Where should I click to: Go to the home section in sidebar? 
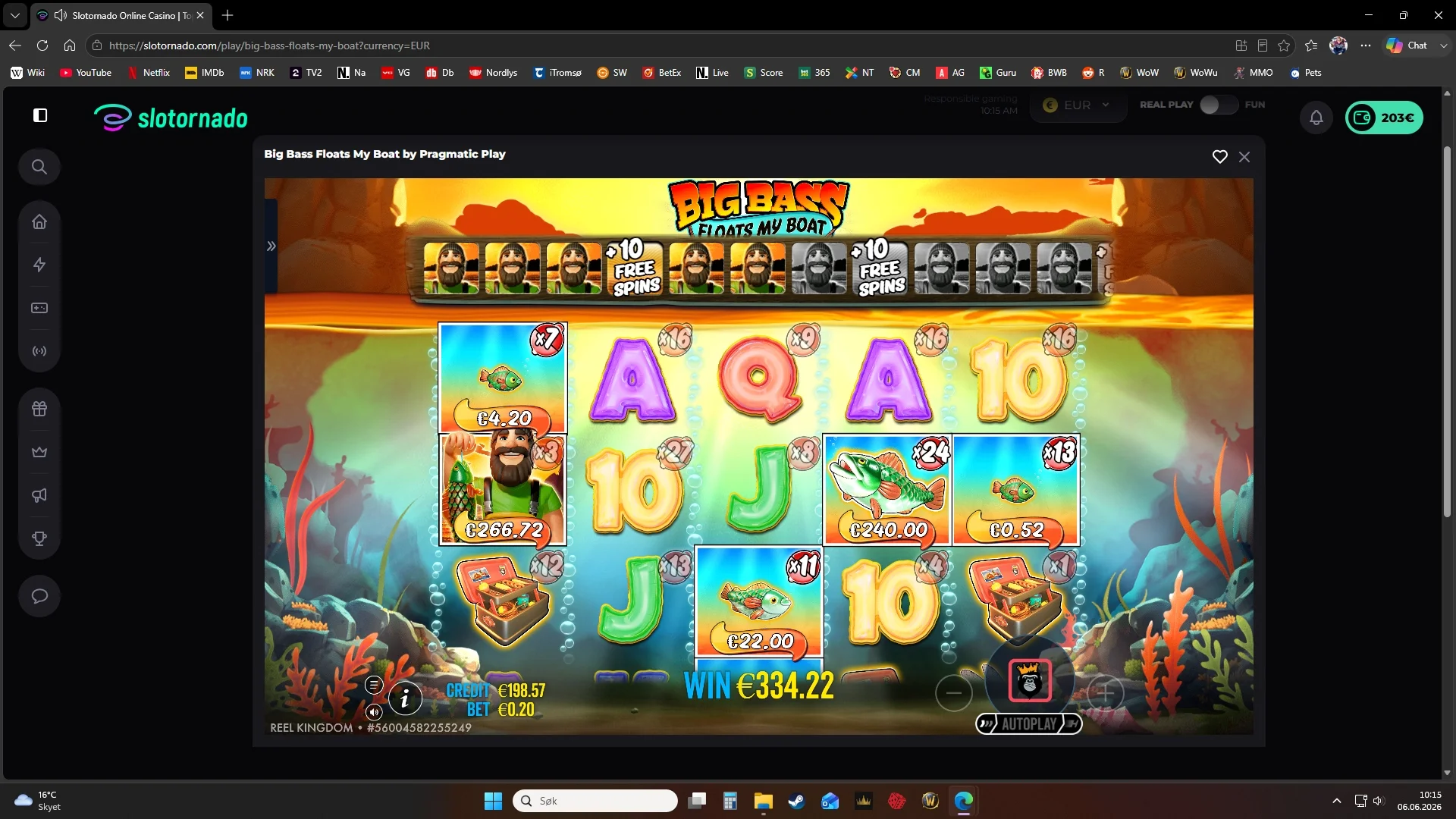click(x=39, y=221)
